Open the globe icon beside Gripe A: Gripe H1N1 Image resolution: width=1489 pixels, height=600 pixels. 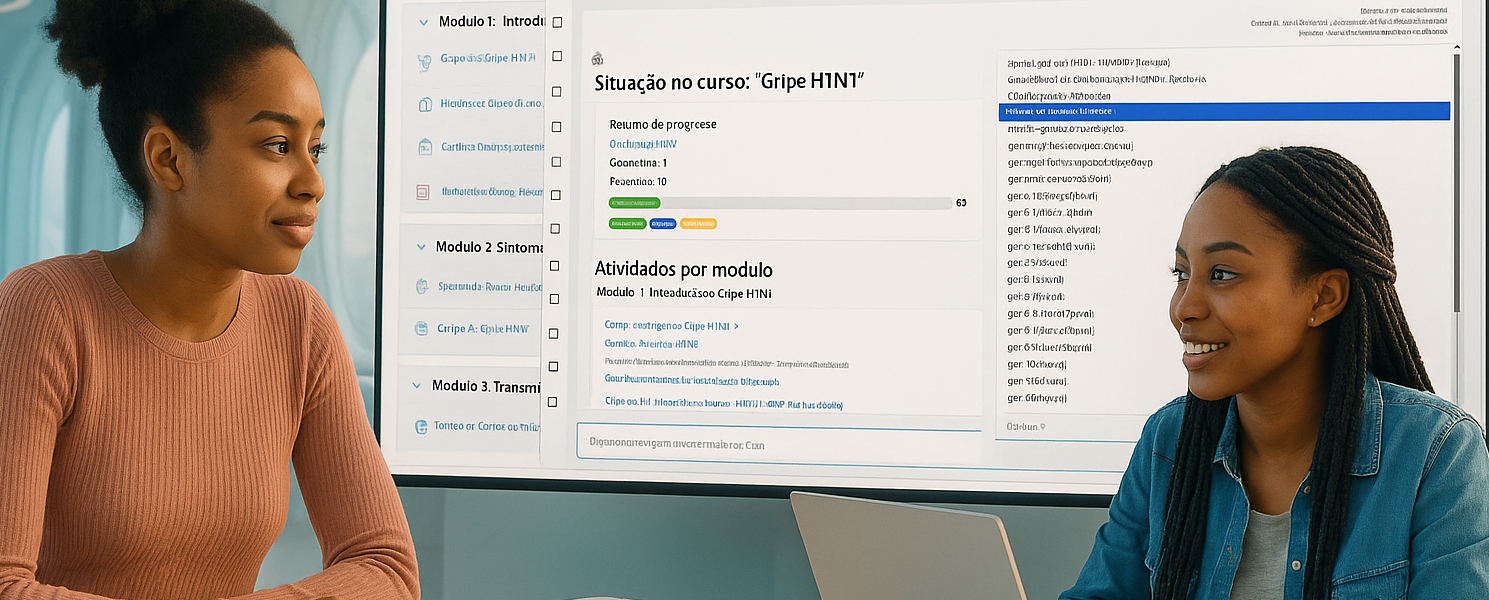pyautogui.click(x=424, y=328)
